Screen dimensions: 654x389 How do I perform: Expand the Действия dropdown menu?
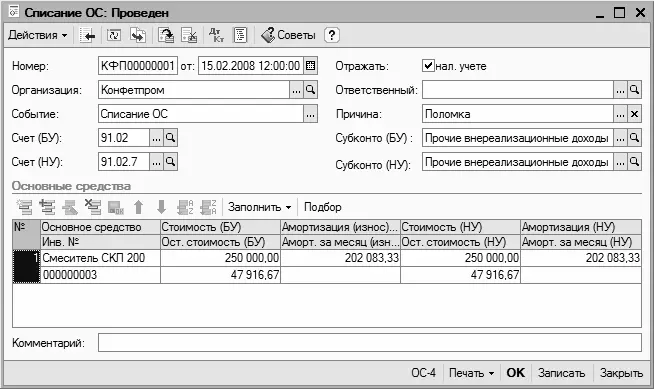click(x=38, y=35)
